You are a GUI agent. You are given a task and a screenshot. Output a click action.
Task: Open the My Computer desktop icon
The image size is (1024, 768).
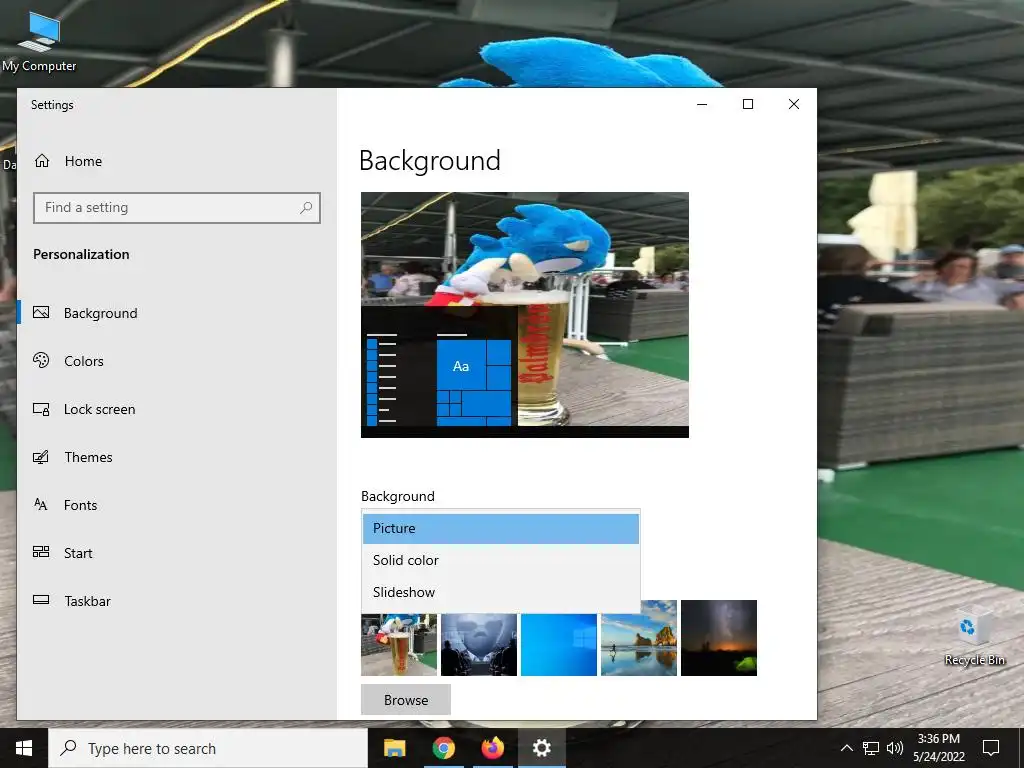pyautogui.click(x=39, y=42)
